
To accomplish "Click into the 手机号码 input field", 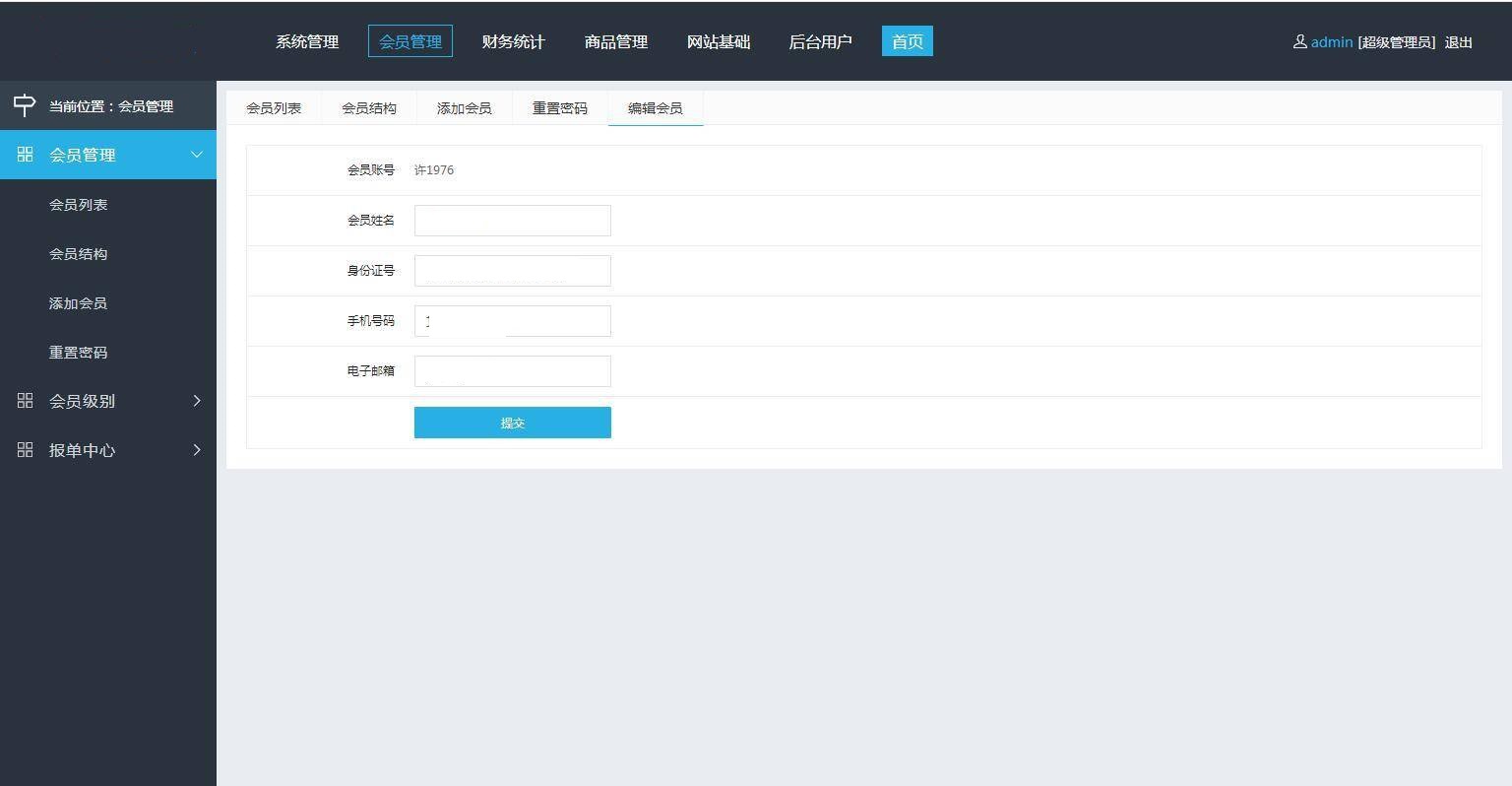I will click(x=512, y=321).
